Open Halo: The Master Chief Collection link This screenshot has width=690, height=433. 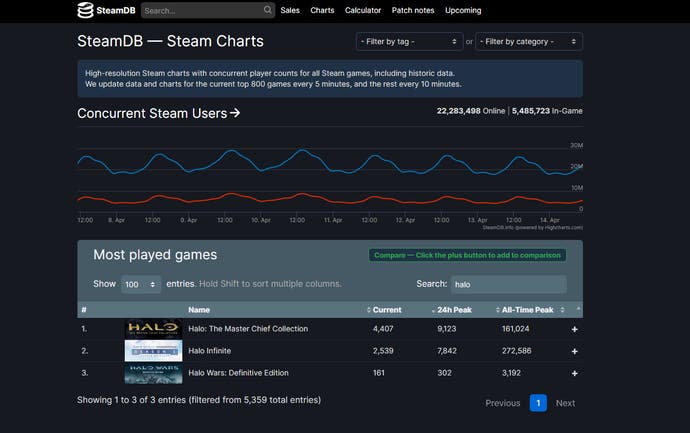pos(248,329)
